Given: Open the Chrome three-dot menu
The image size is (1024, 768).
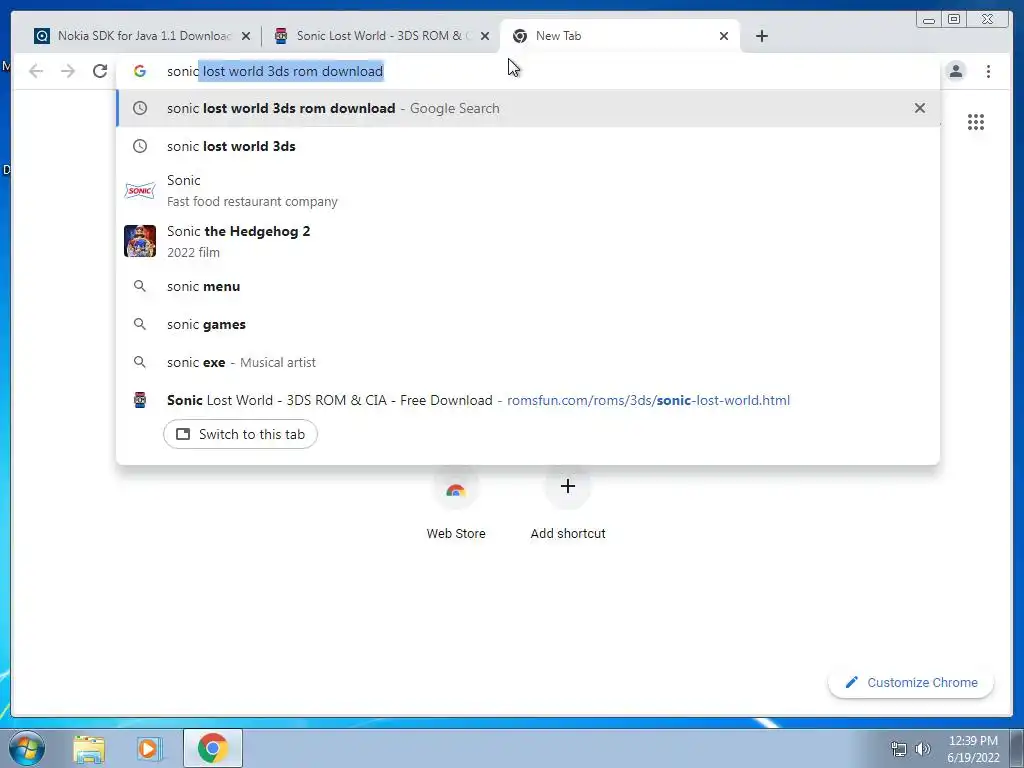Looking at the screenshot, I should 988,71.
